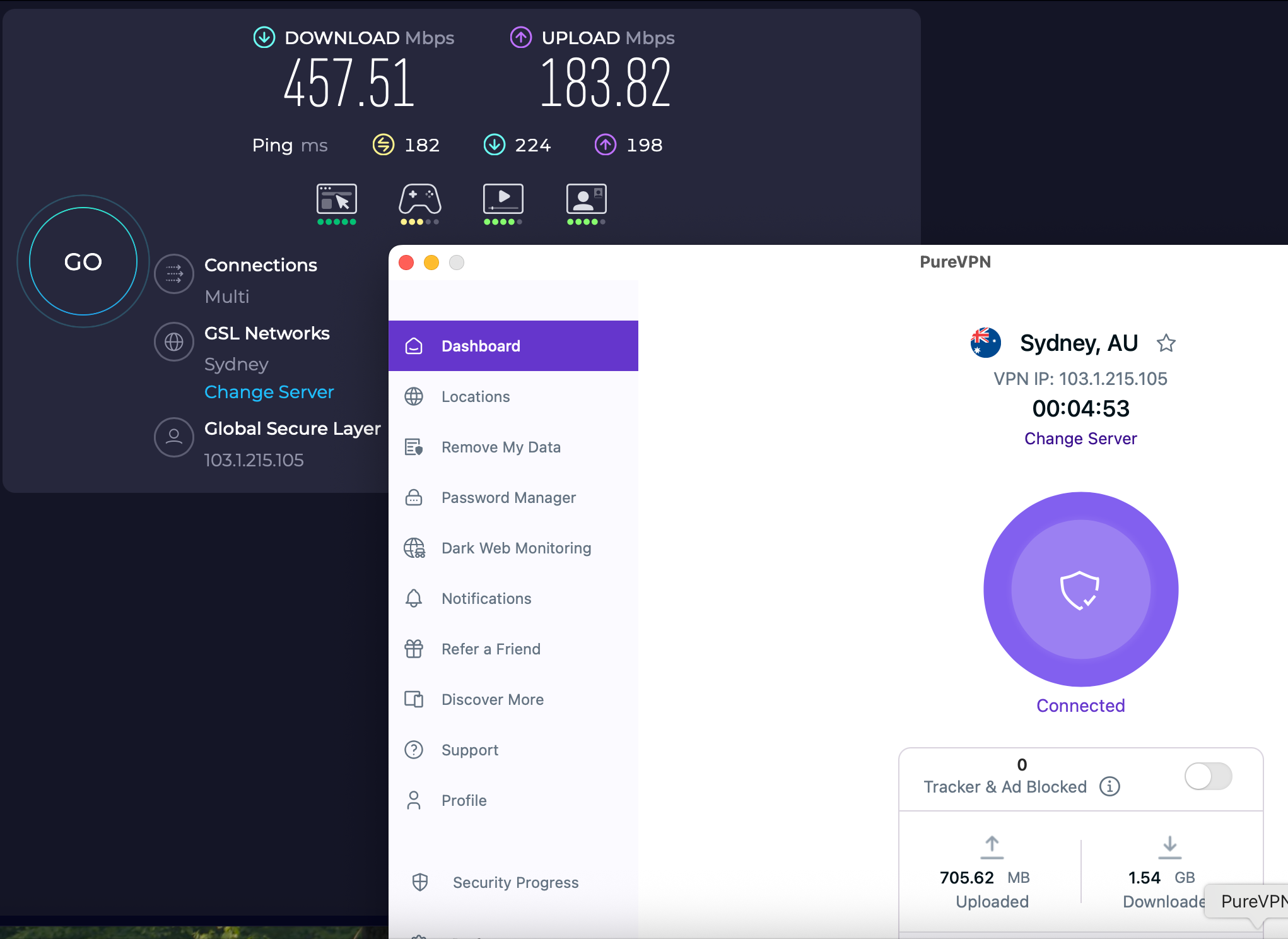Open Profile in the PureVPN sidebar
This screenshot has width=1288, height=939.
tap(513, 800)
